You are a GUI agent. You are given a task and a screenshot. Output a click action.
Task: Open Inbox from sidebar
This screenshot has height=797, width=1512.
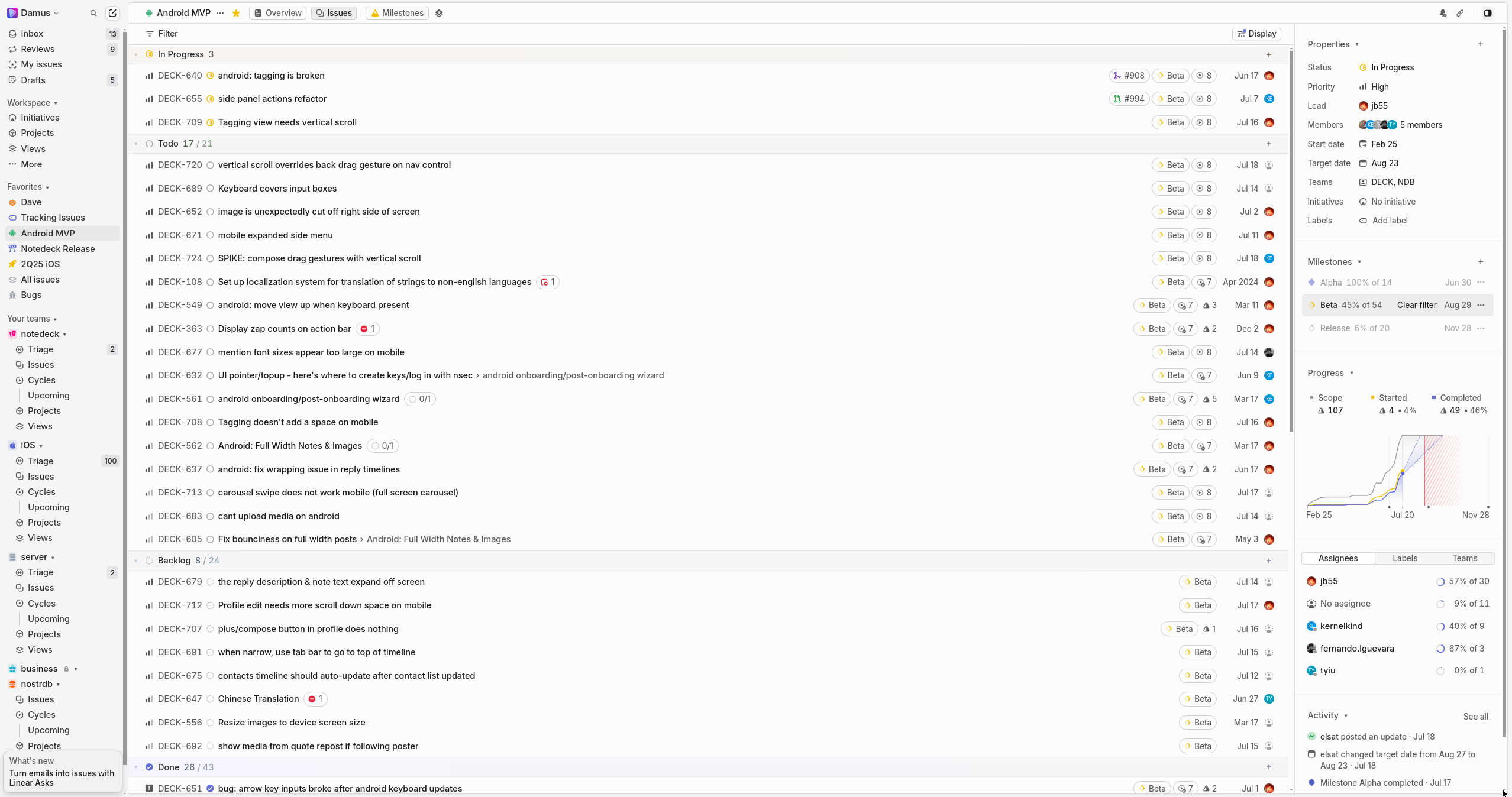pyautogui.click(x=62, y=34)
